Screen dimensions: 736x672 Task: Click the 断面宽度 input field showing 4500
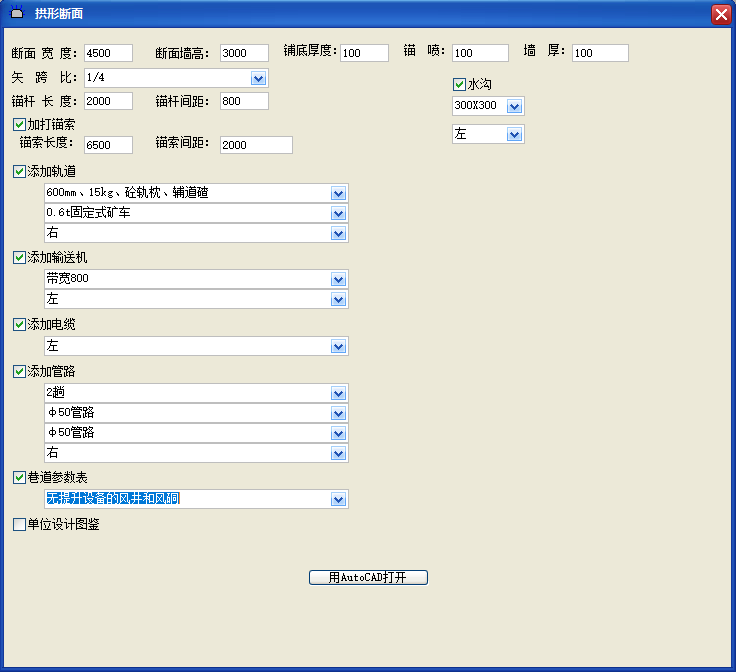pyautogui.click(x=108, y=53)
